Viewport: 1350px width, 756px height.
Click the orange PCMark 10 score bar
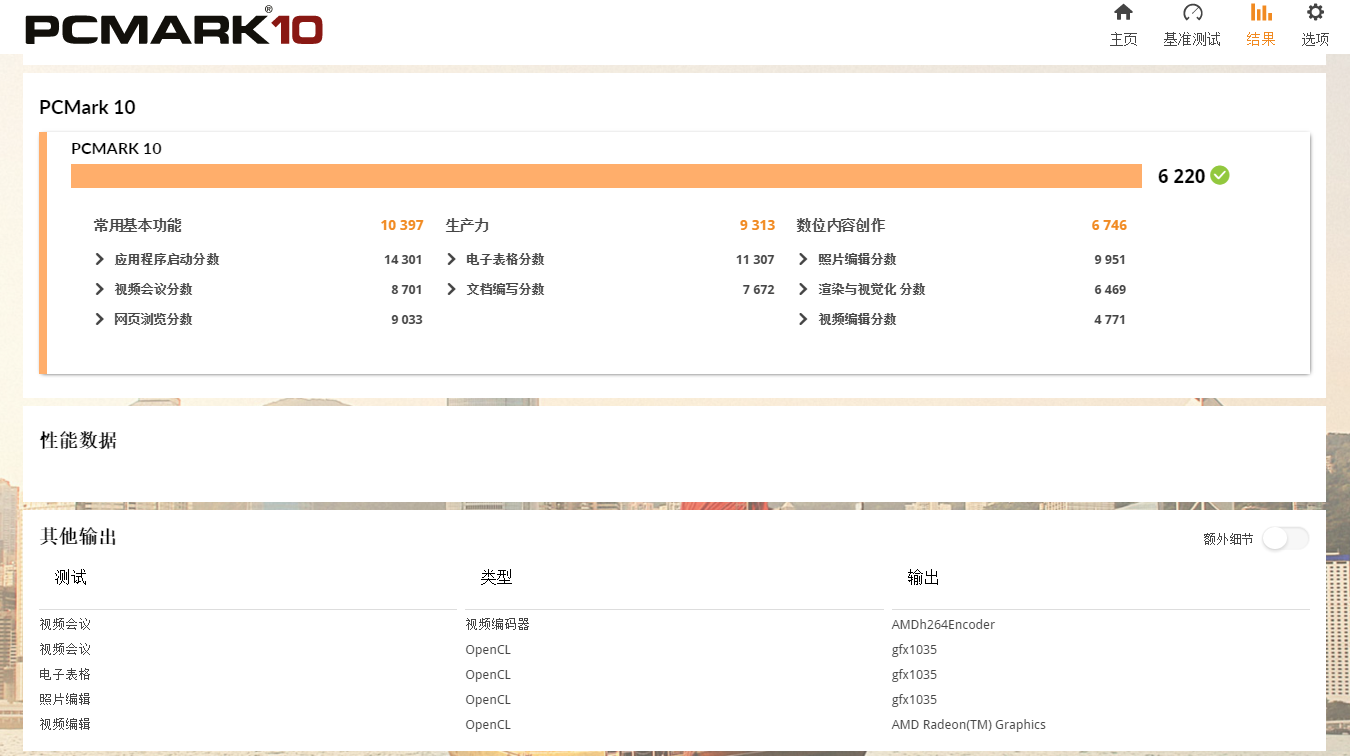[x=606, y=176]
